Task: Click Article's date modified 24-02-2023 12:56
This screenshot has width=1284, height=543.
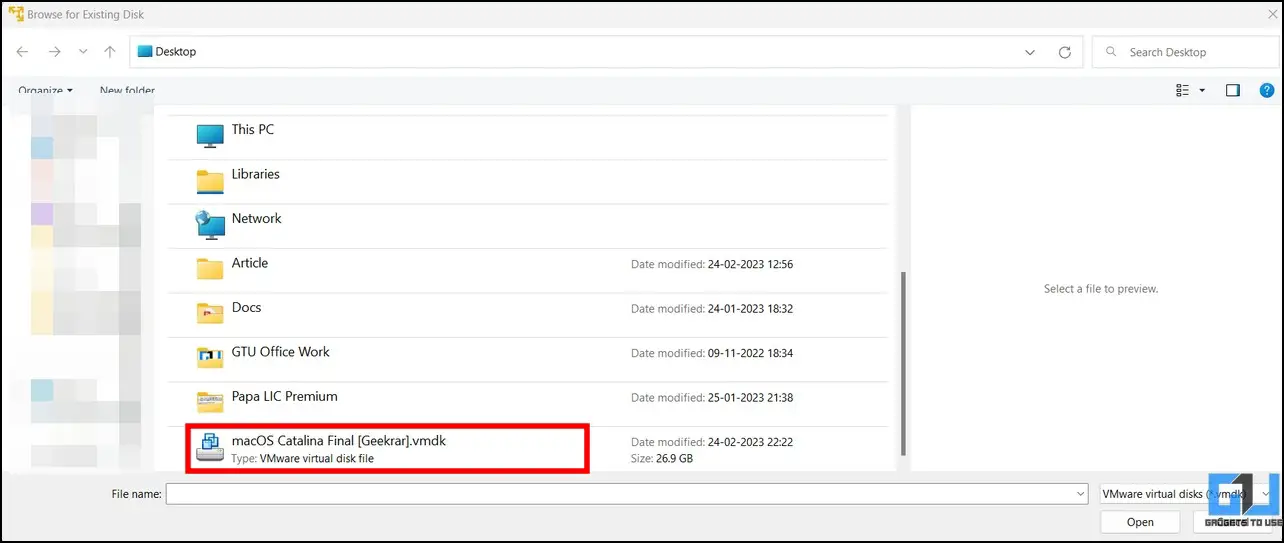Action: coord(712,265)
